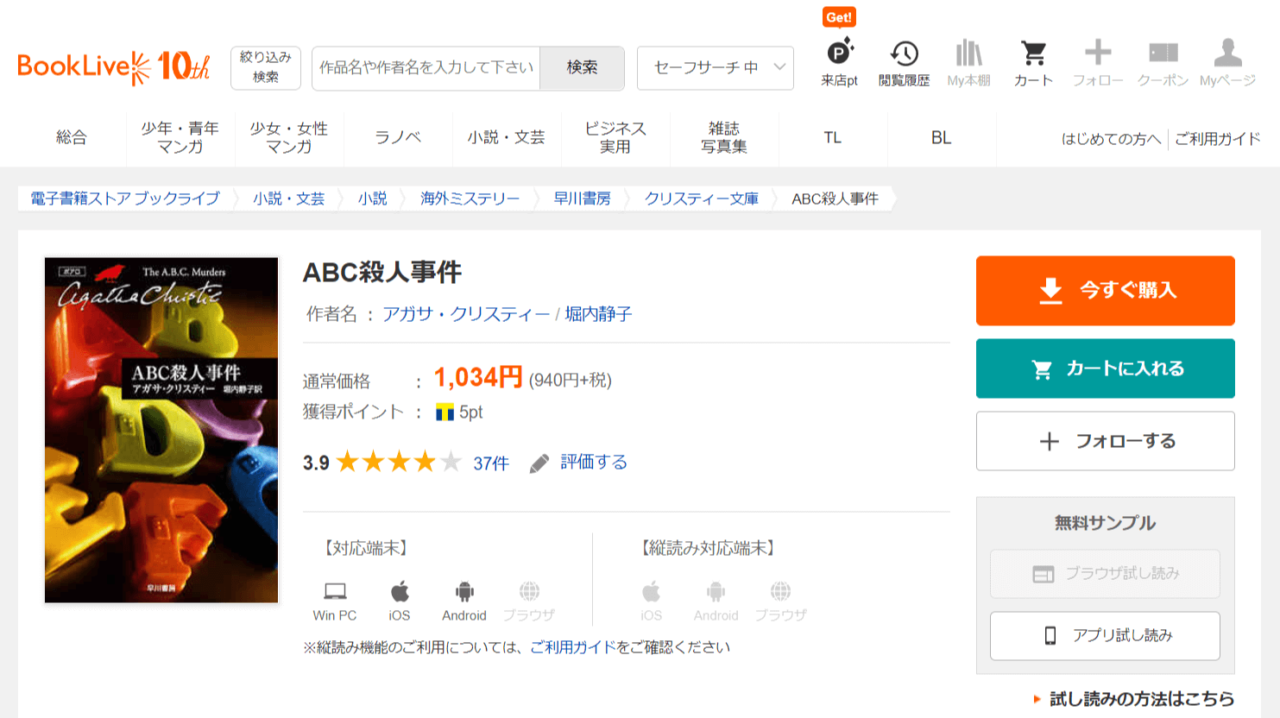Toggle follow with フォローする button

(1105, 441)
